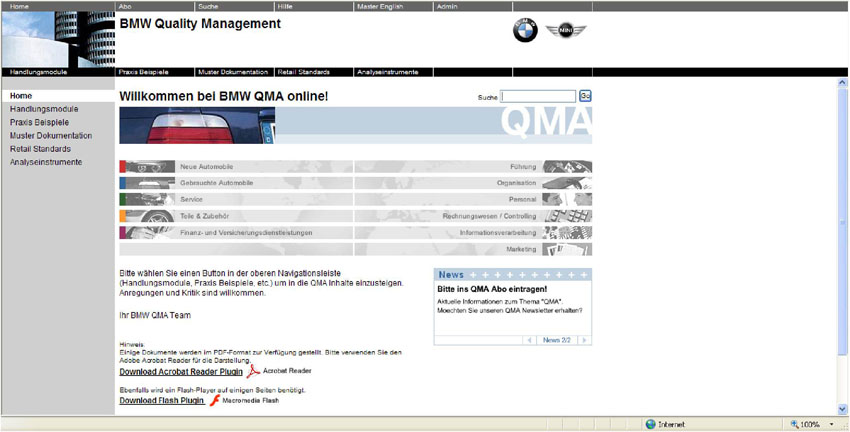Image resolution: width=850 pixels, height=432 pixels.
Task: Advance to the next news item
Action: [585, 340]
